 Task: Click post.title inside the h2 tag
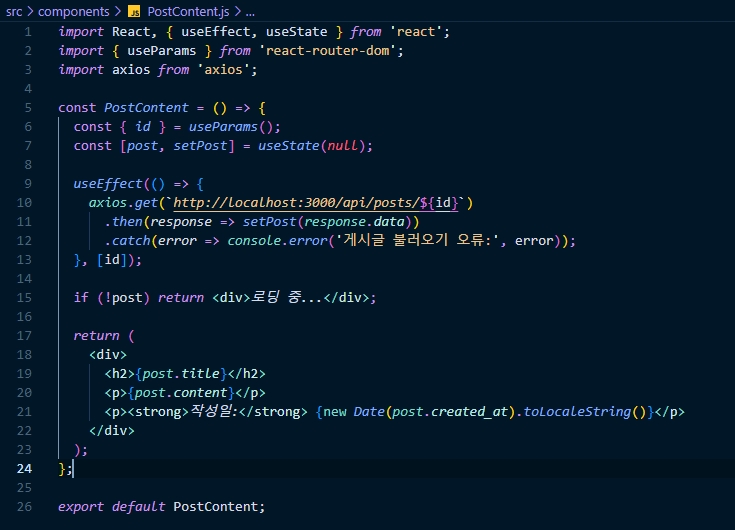point(181,374)
